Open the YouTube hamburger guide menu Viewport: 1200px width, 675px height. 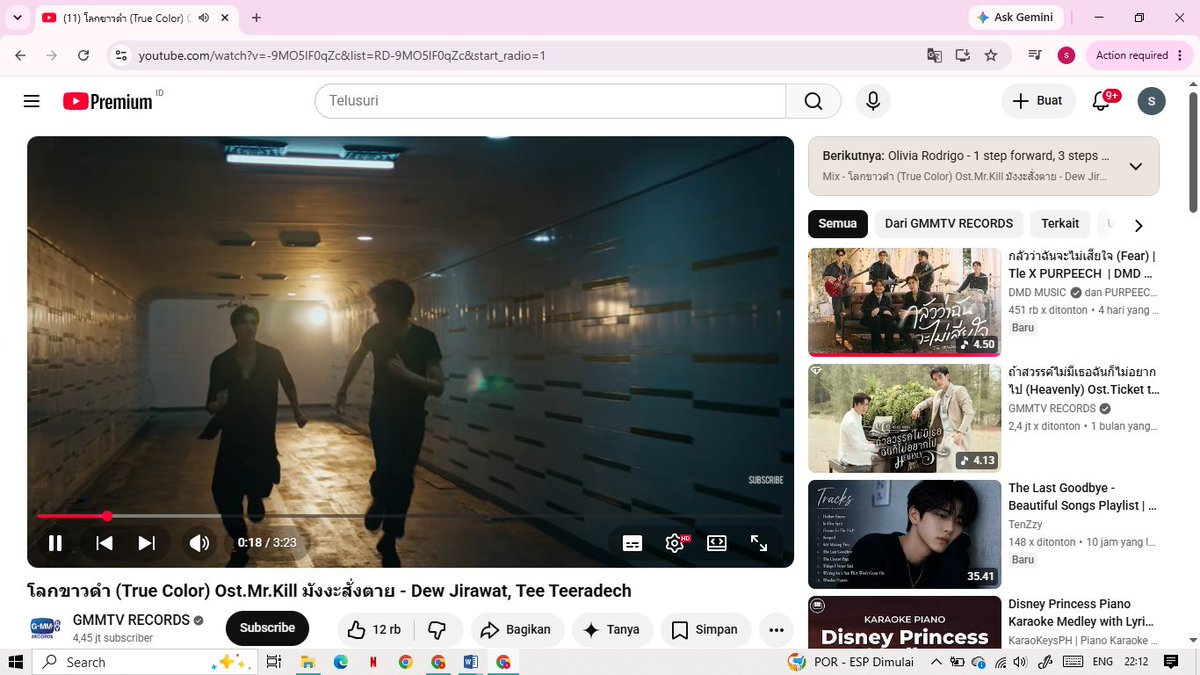click(x=32, y=101)
